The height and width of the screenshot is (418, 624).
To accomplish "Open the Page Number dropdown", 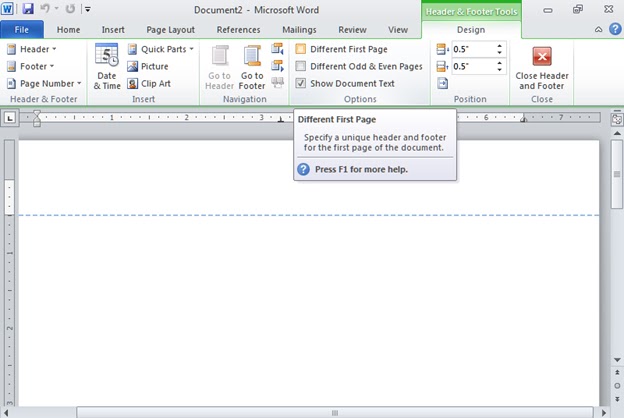I will tap(44, 84).
